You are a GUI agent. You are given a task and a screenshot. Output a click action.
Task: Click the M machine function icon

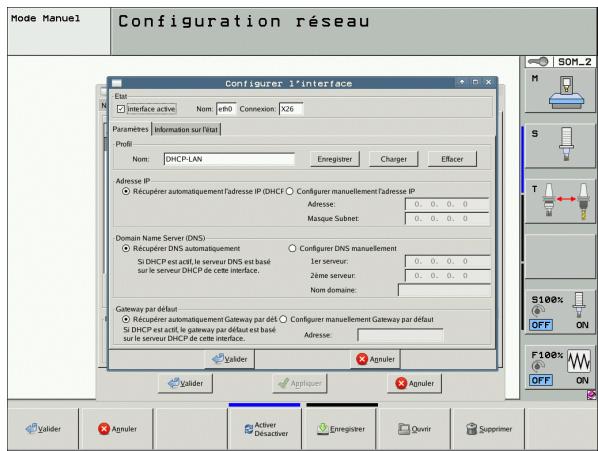[x=566, y=92]
